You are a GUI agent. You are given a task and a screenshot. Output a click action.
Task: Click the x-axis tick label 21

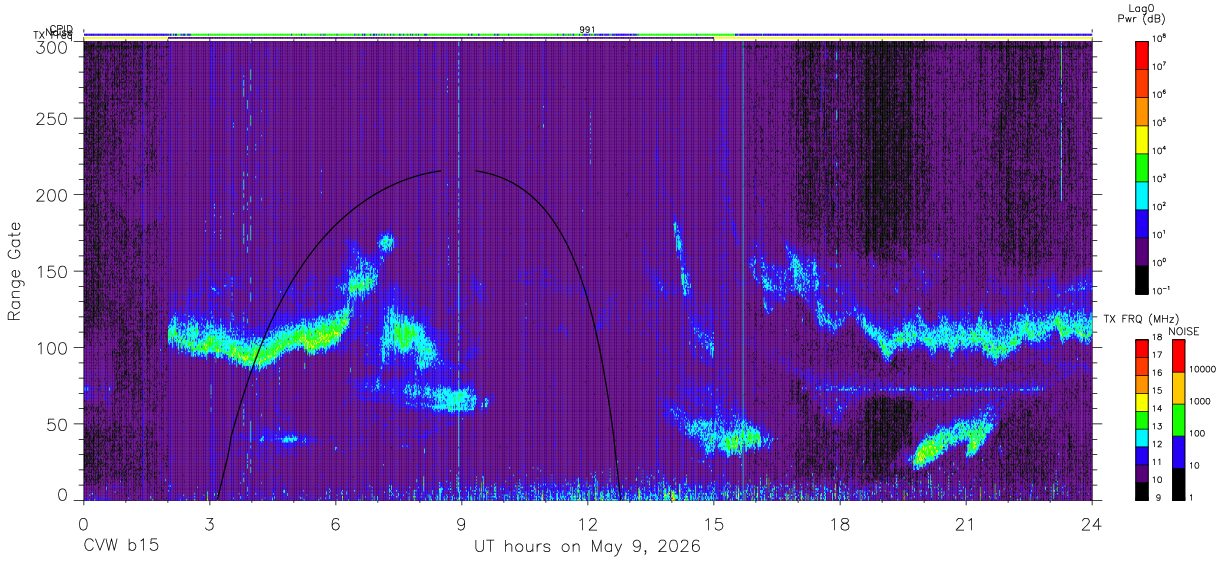tap(966, 523)
